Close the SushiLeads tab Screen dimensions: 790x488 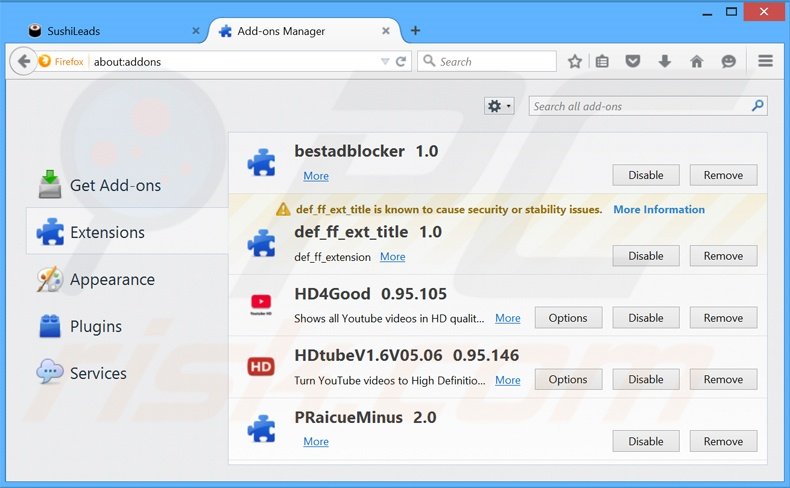pyautogui.click(x=195, y=31)
